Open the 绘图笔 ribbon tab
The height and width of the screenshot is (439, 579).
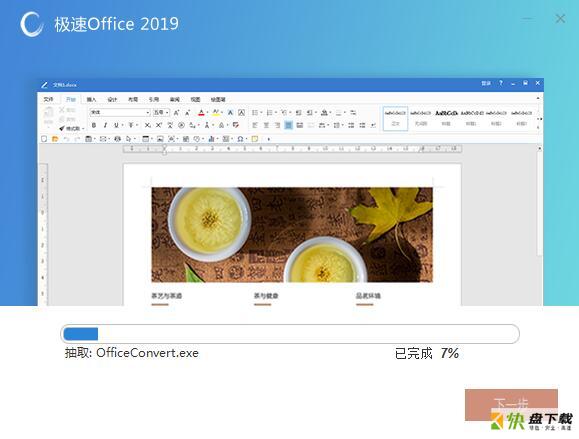click(218, 99)
